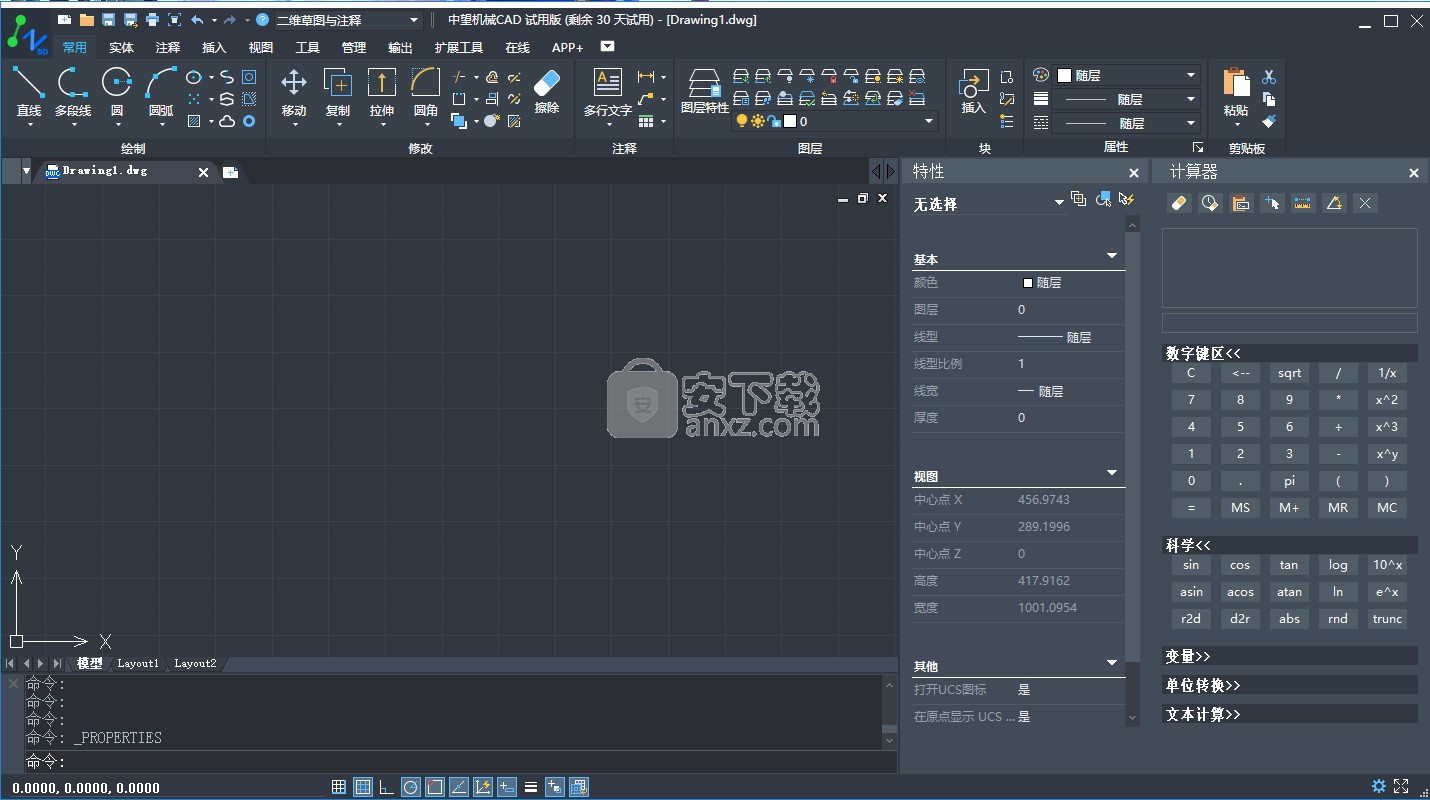1430x800 pixels.
Task: Open the 扩展工具 ribbon tab
Action: (x=459, y=47)
